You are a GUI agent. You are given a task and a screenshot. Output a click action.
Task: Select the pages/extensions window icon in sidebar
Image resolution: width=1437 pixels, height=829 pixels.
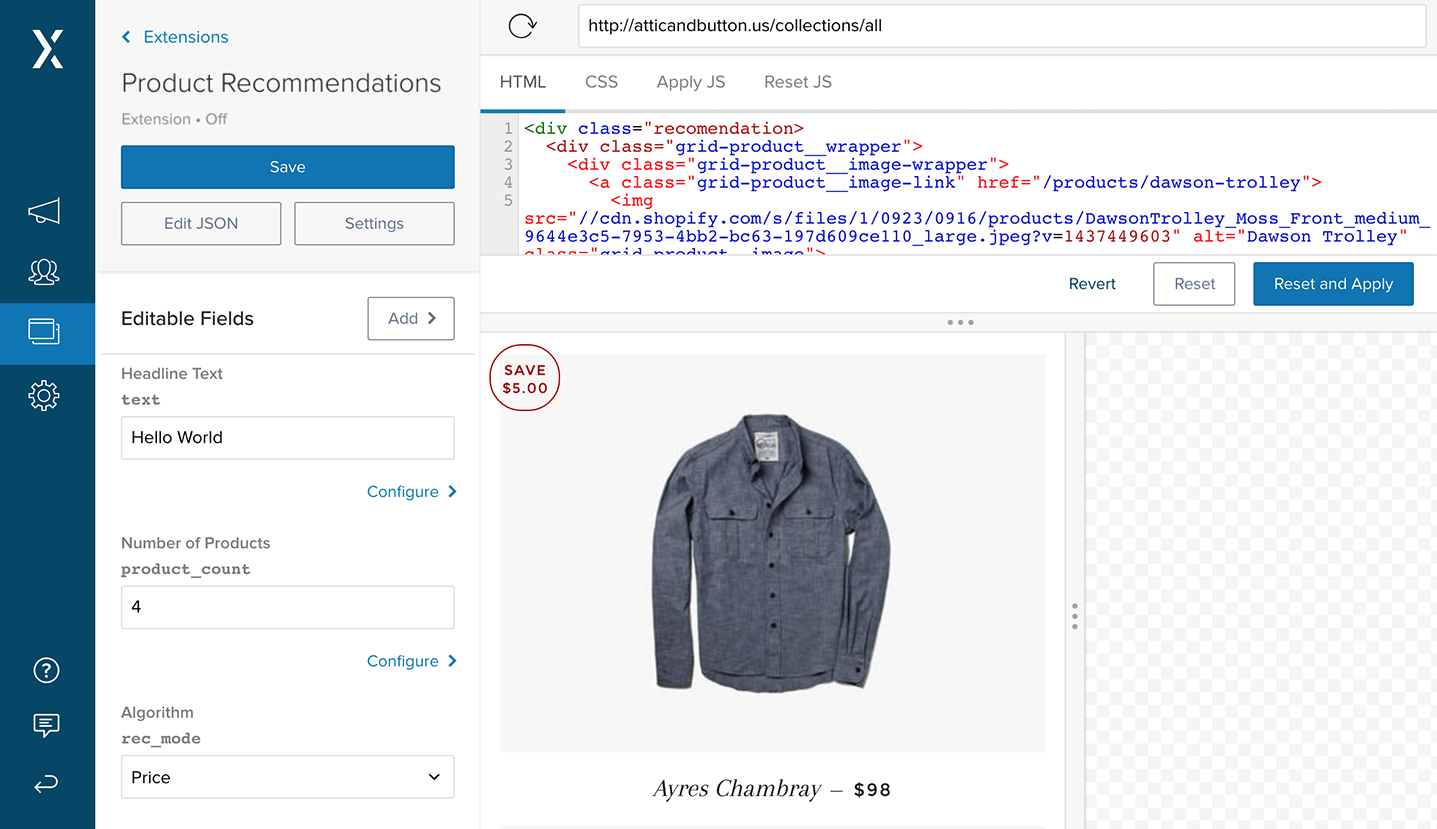(44, 332)
